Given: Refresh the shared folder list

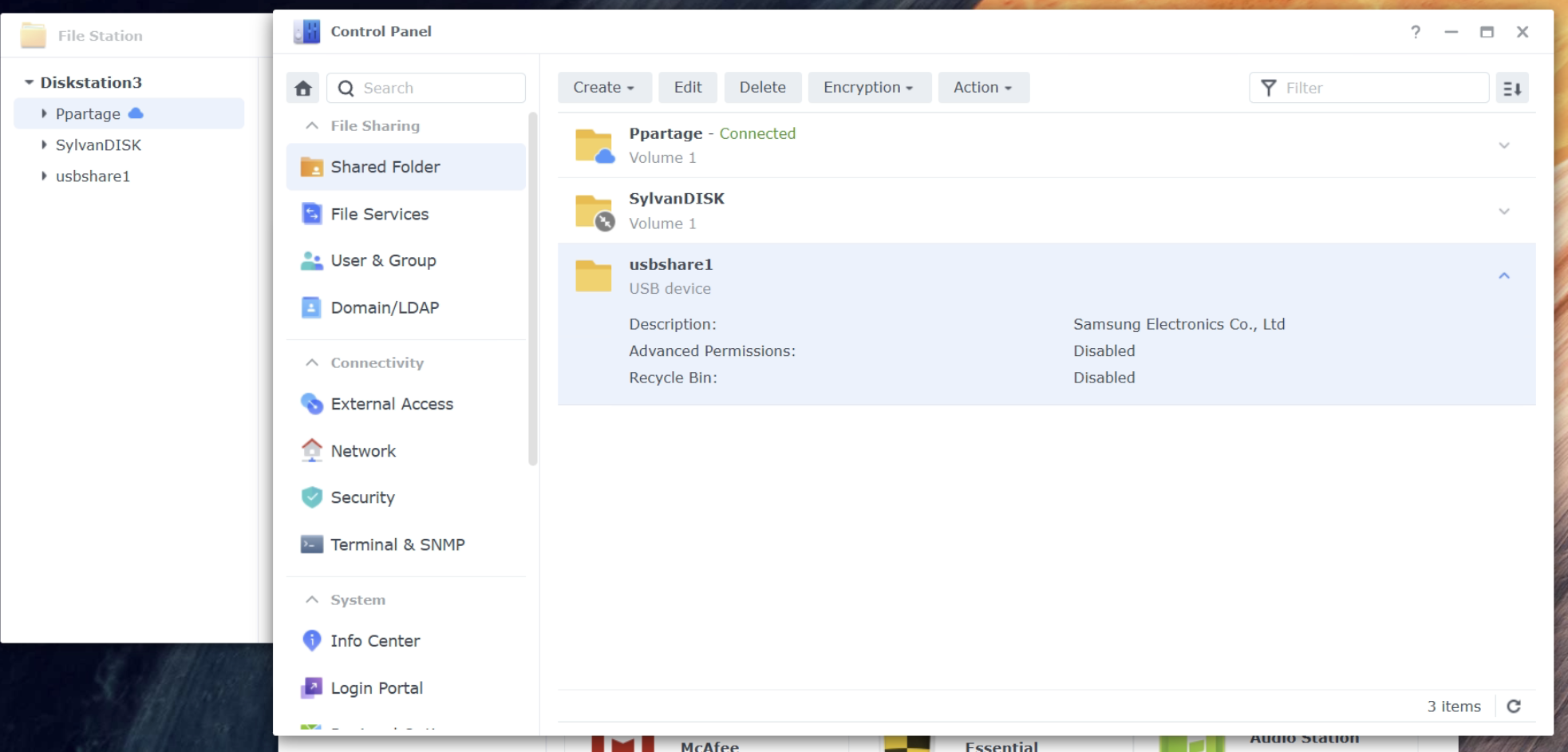Looking at the screenshot, I should click(x=1513, y=706).
